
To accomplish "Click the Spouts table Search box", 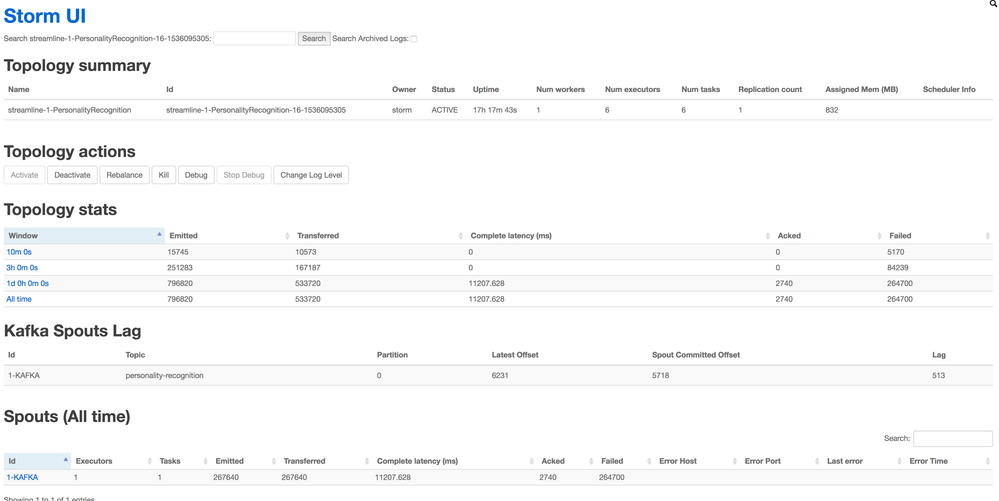I will 952,438.
